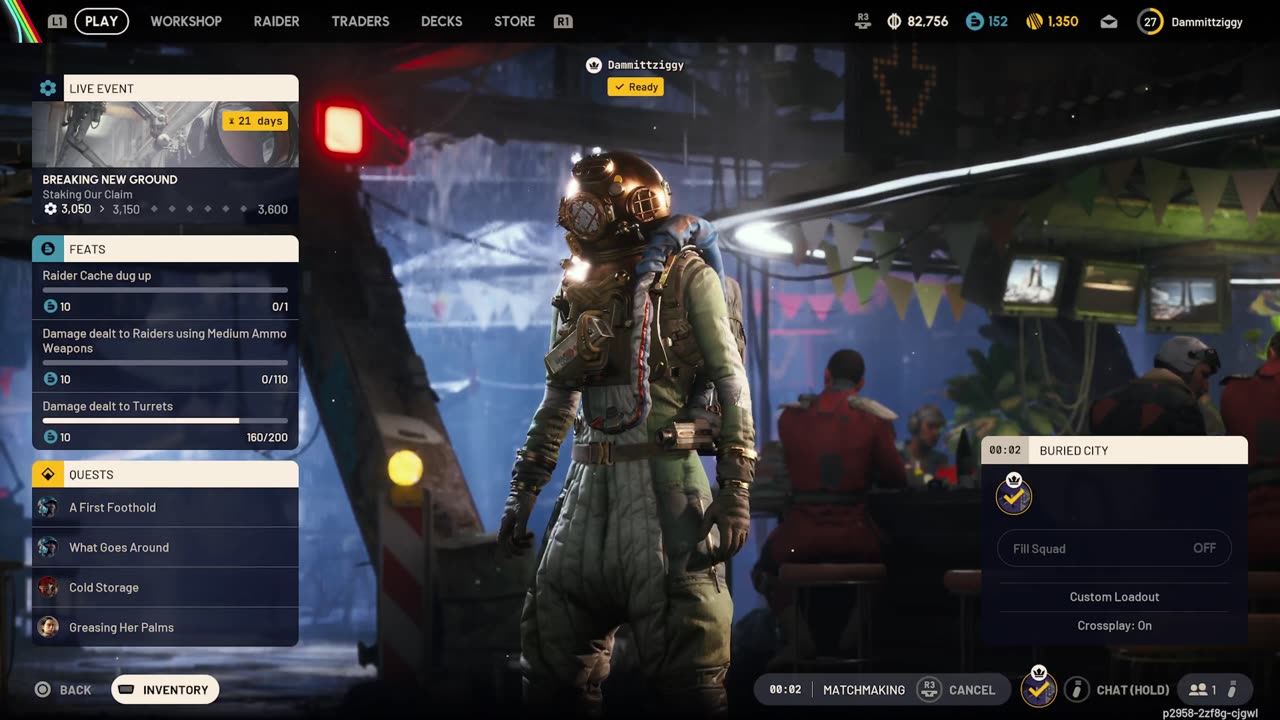This screenshot has height=720, width=1280.
Task: Open the What Goes Around quest
Action: point(165,547)
